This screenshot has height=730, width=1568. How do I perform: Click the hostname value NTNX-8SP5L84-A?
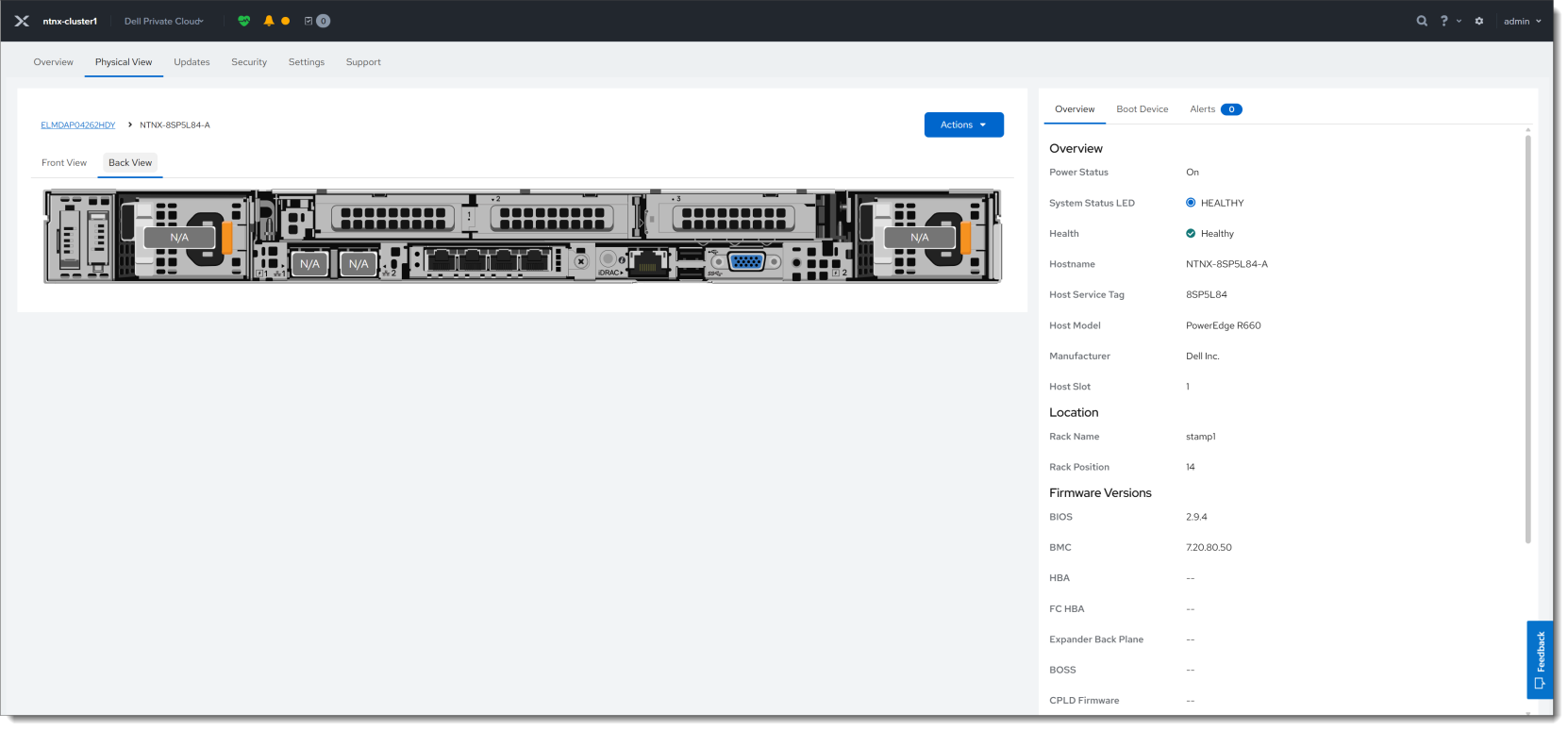tap(1226, 264)
